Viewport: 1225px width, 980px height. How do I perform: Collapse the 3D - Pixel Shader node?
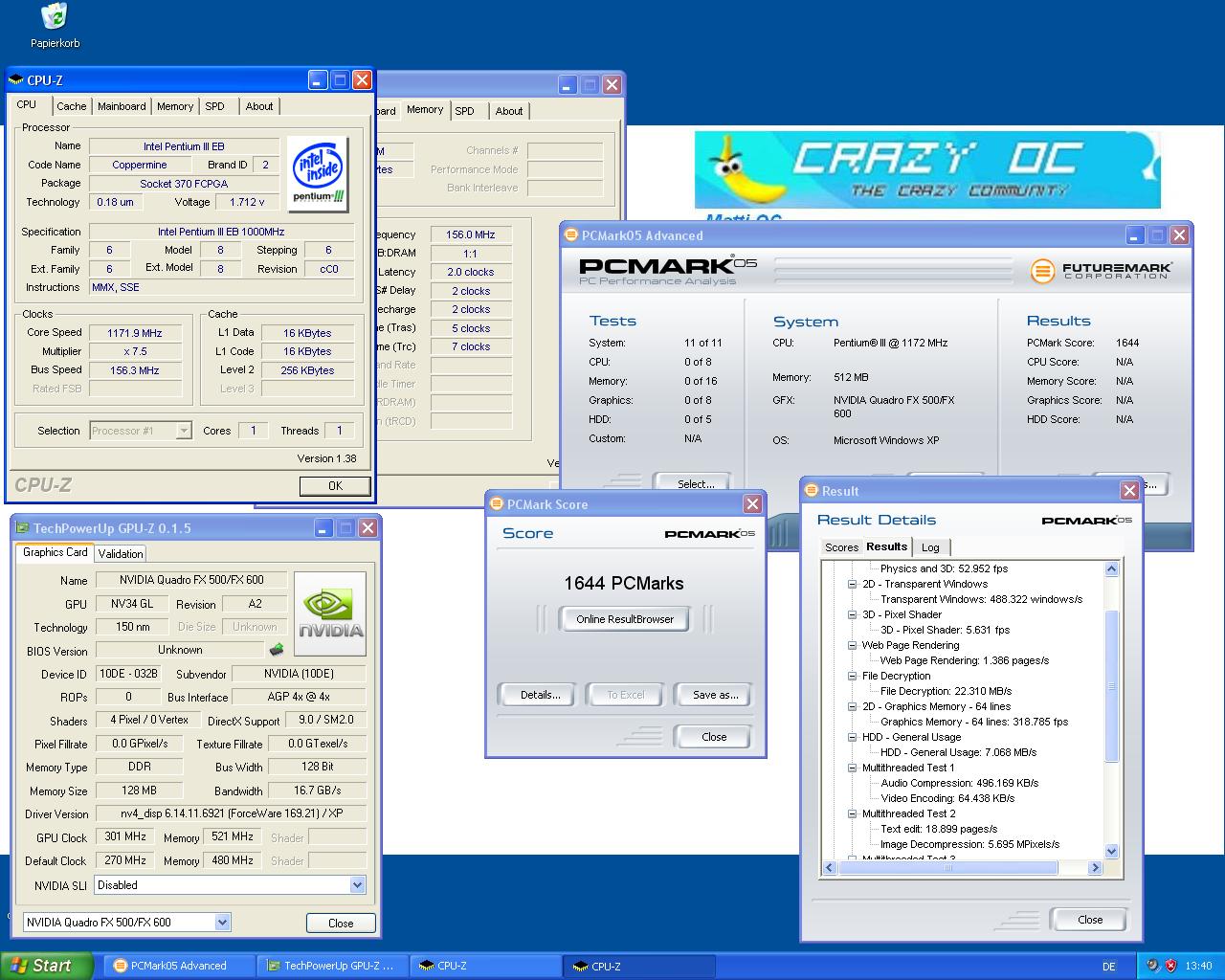[853, 614]
